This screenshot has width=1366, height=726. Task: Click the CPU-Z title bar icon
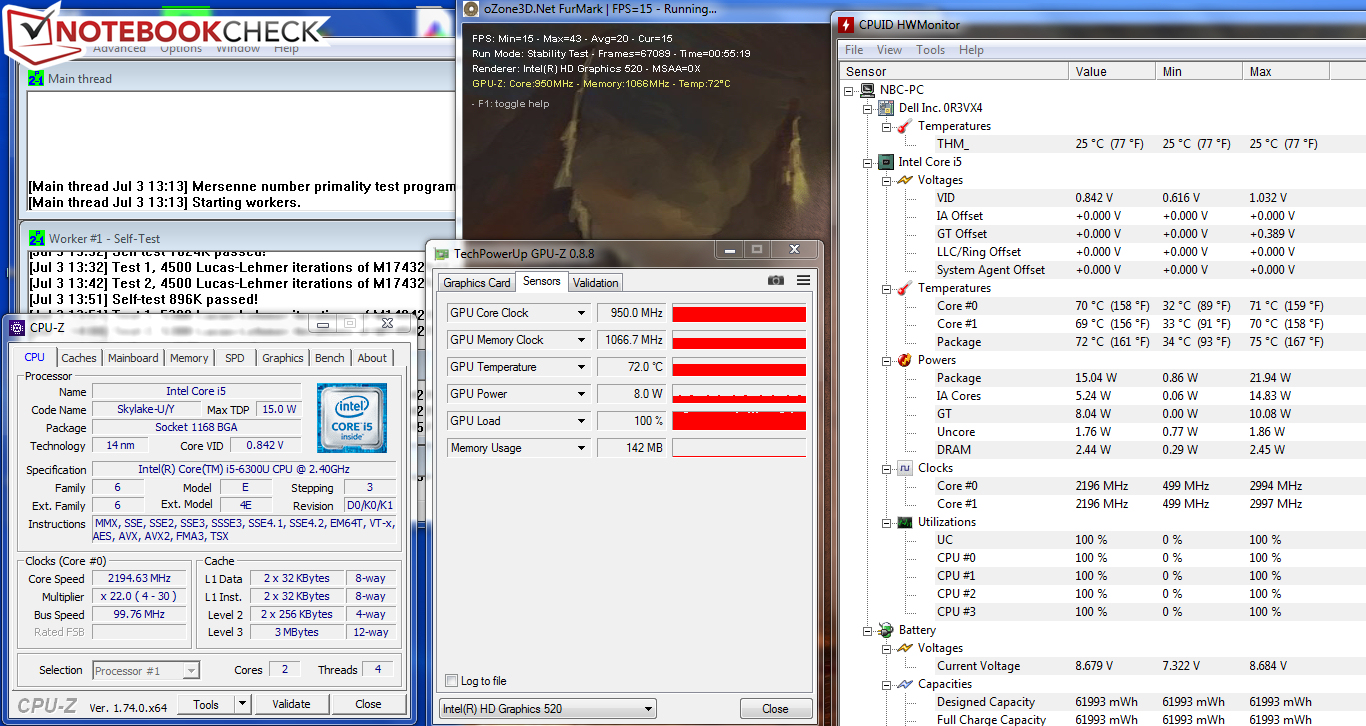tap(15, 327)
